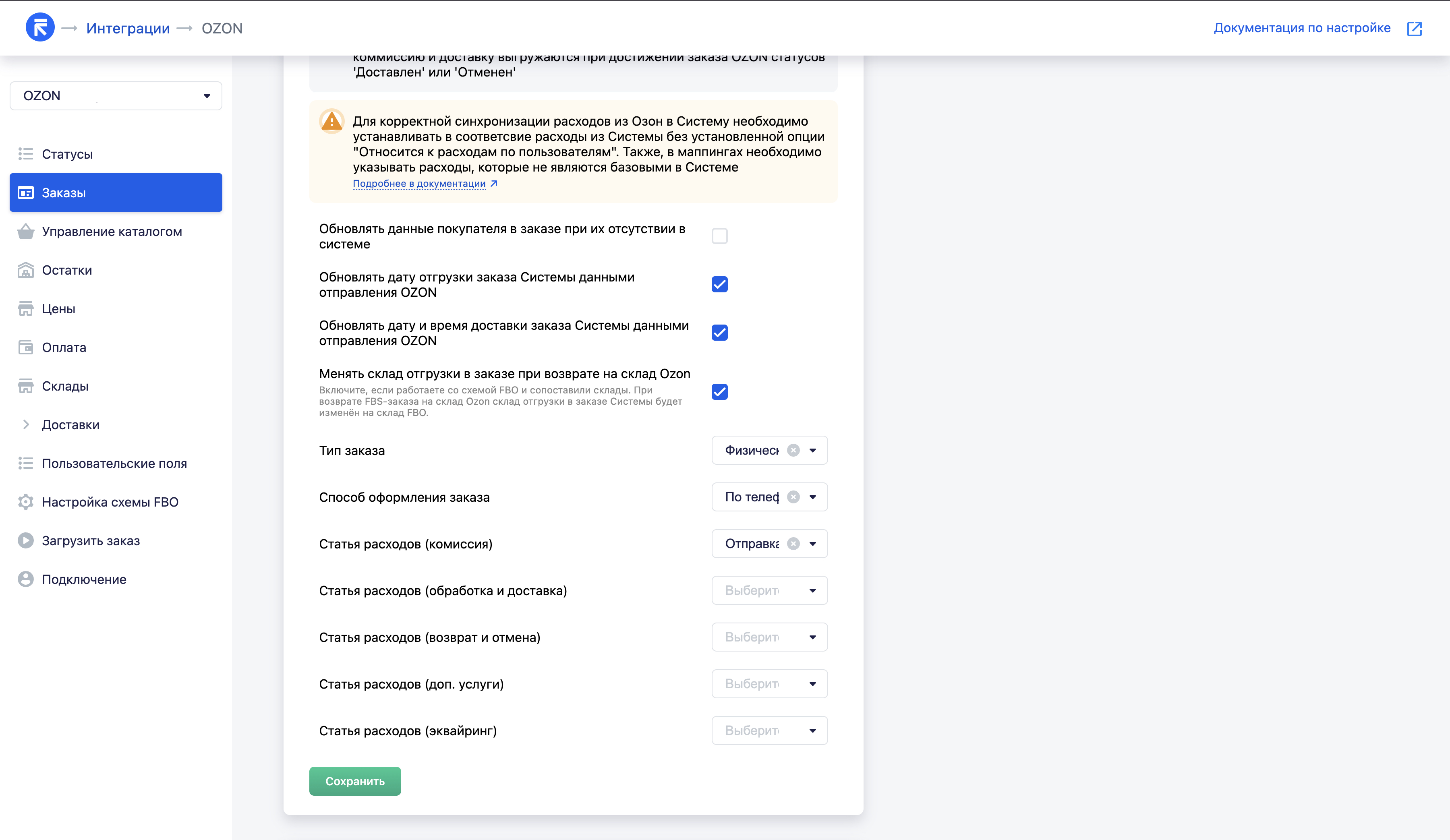Uncheck updating shipment date from OZON
Viewport: 1450px width, 840px height.
(719, 284)
